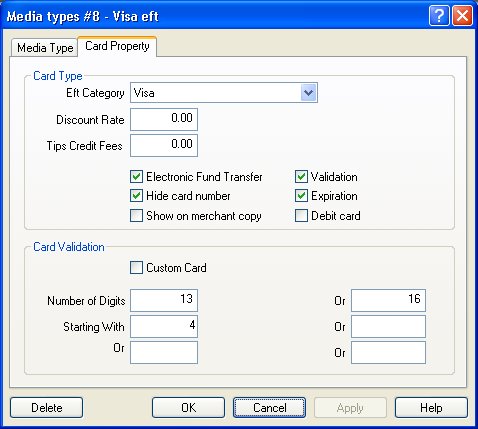This screenshot has width=478, height=429.
Task: Open the Eft Category dropdown arrow
Action: click(x=308, y=93)
